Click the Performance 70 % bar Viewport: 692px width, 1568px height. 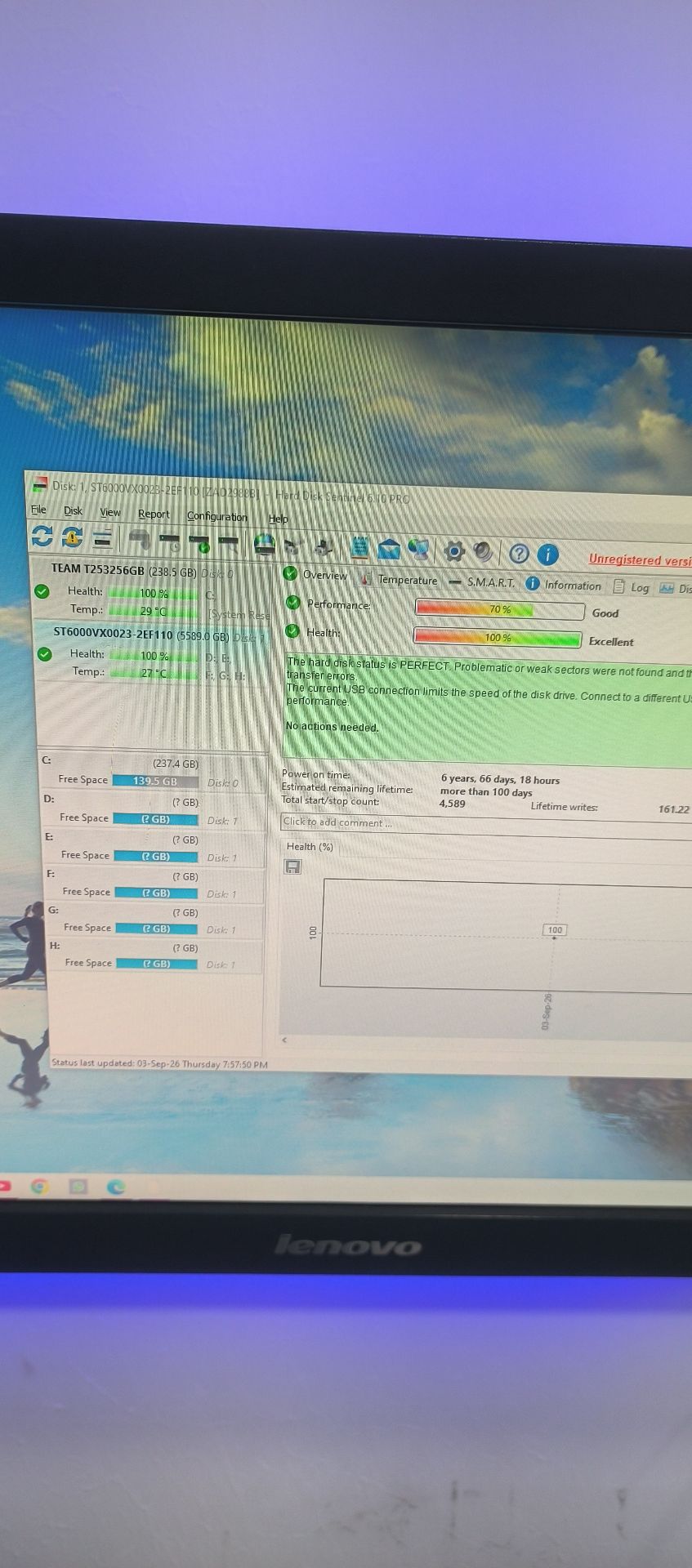coord(500,610)
